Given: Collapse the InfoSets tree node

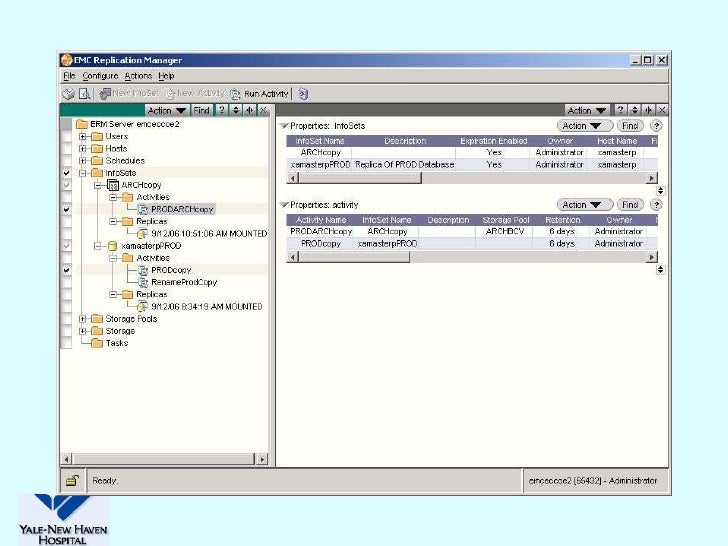Looking at the screenshot, I should point(83,173).
